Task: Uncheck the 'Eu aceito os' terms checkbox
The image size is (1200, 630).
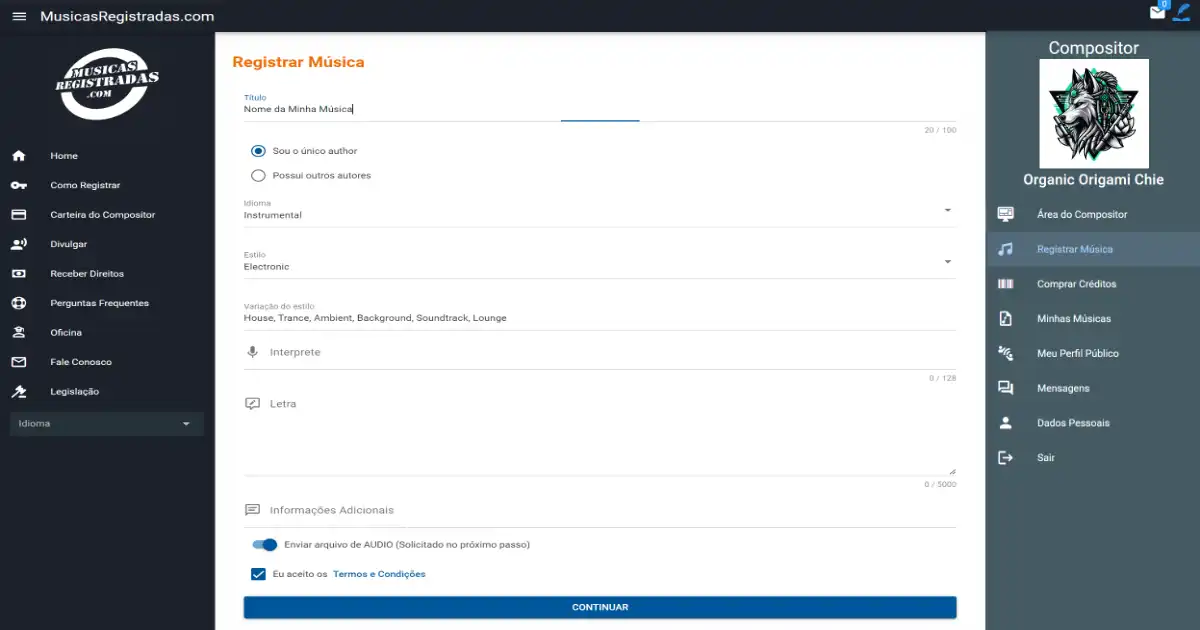Action: point(258,574)
